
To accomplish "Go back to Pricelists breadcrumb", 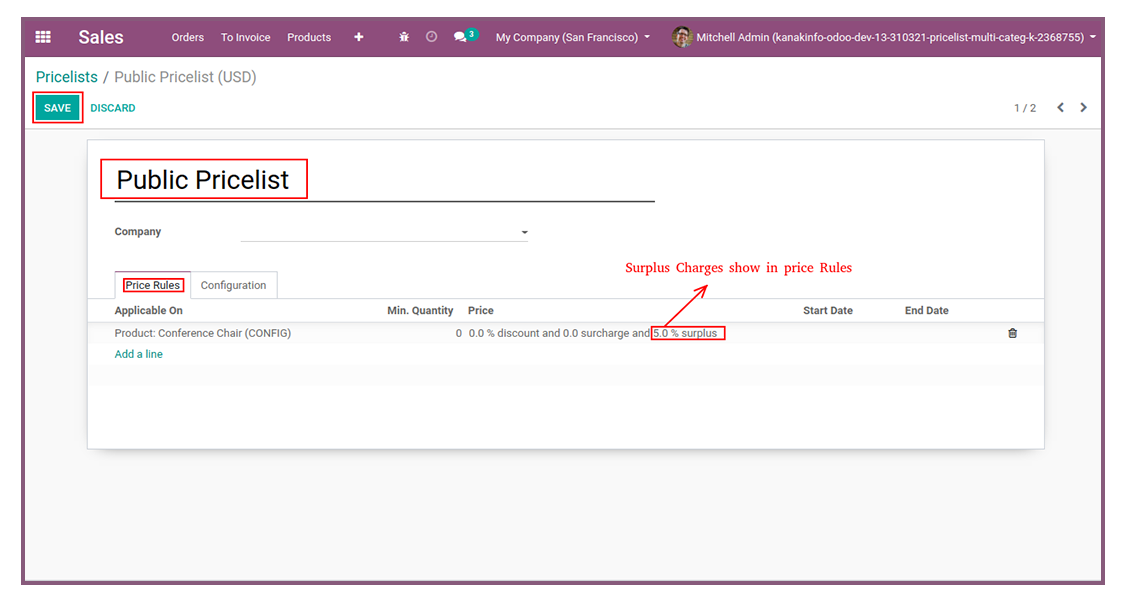I will (x=67, y=77).
